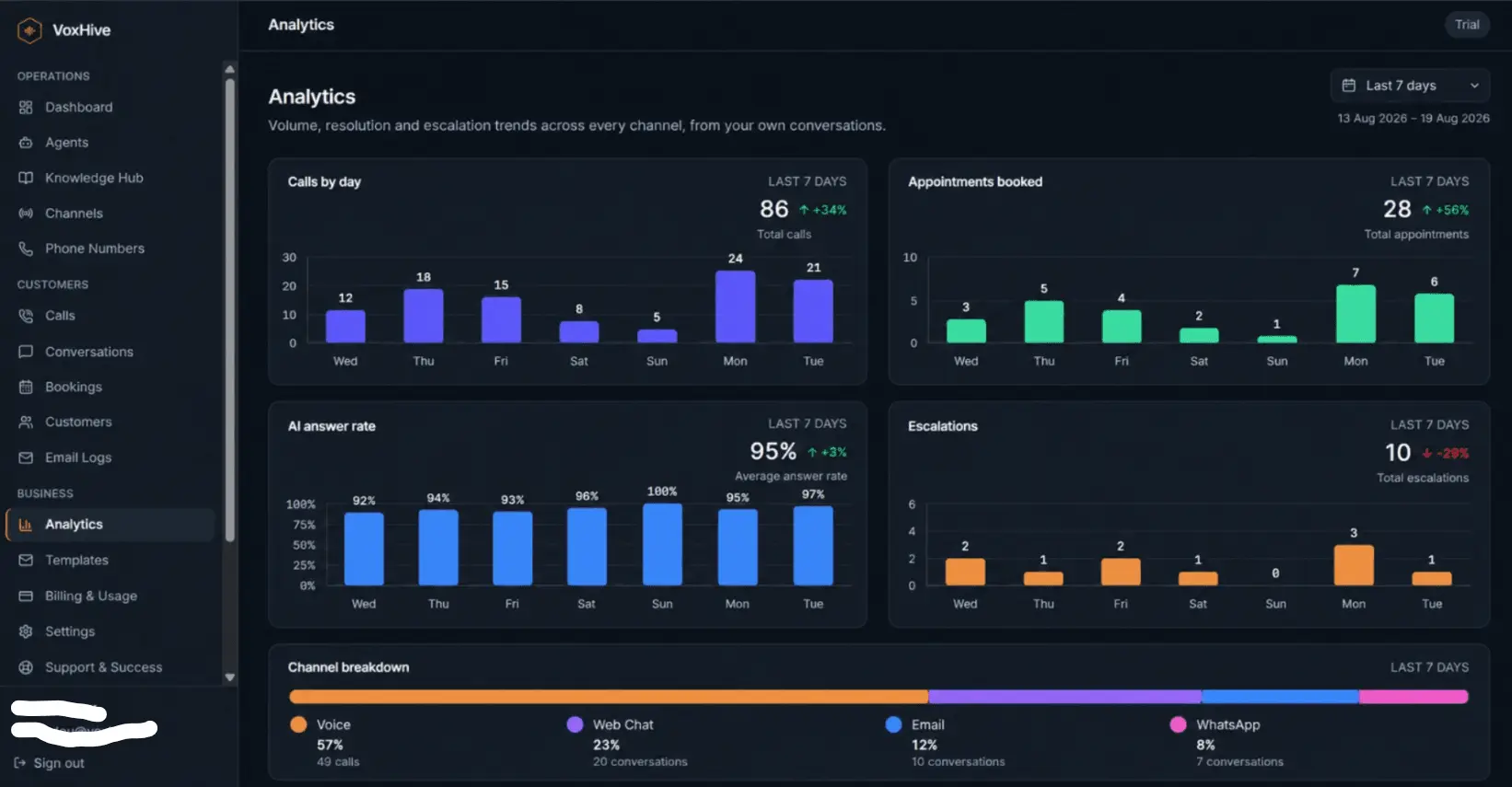Click the Phone Numbers handset icon
The image size is (1512, 787).
[26, 249]
